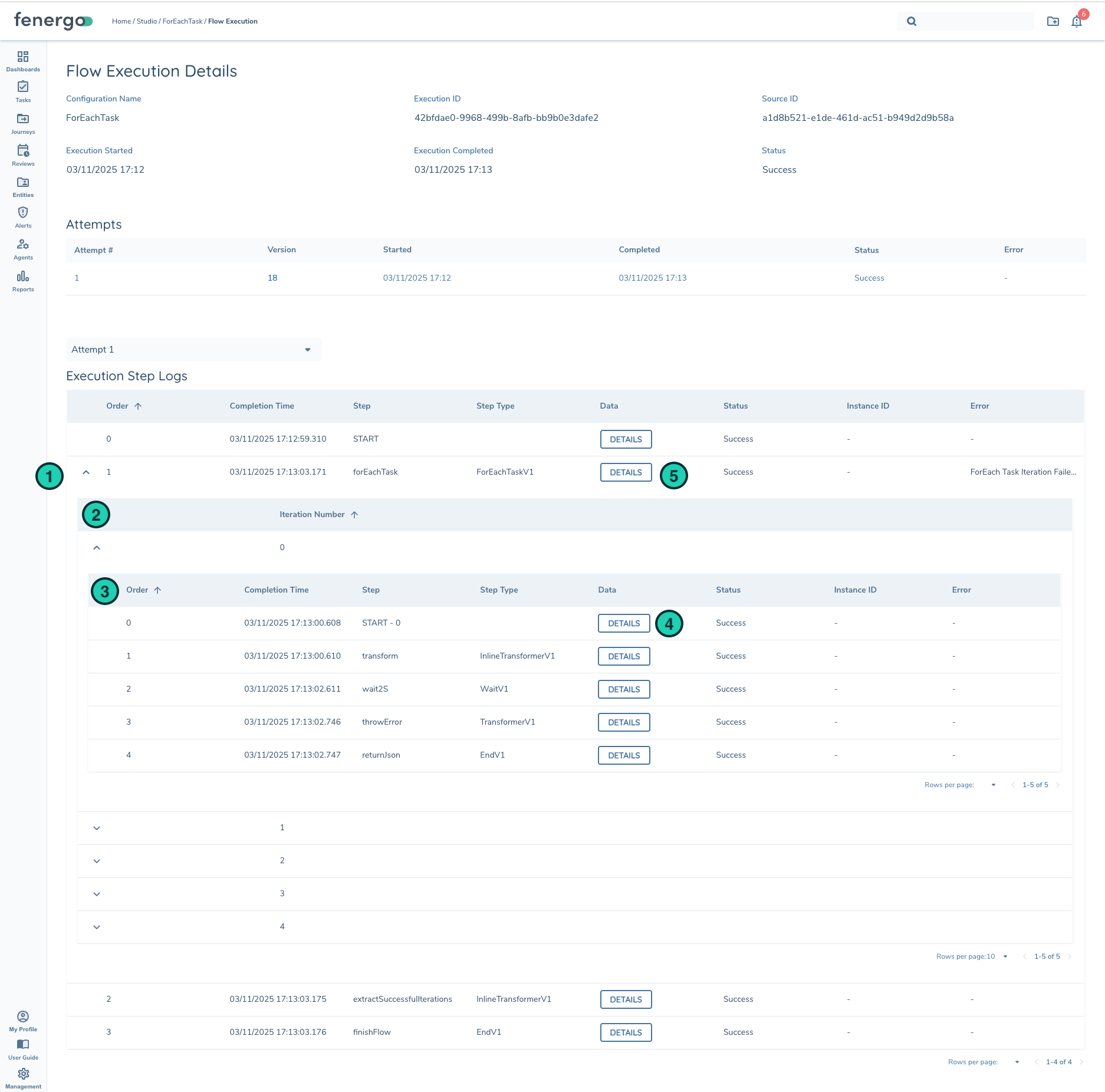
Task: Open the Management settings icon
Action: [x=22, y=1074]
